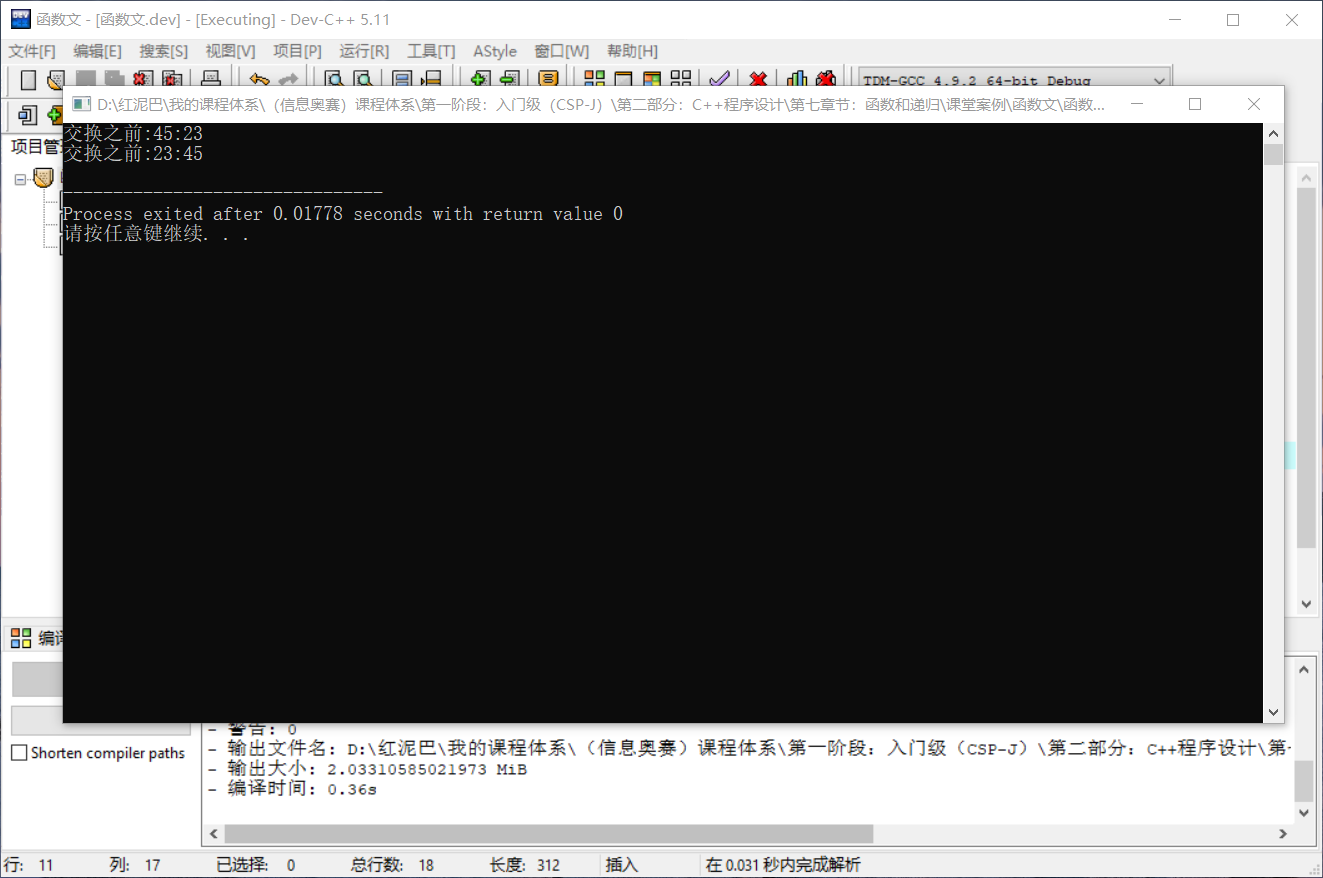This screenshot has width=1323, height=878.
Task: Click the Remove from project minus icon
Action: (509, 79)
